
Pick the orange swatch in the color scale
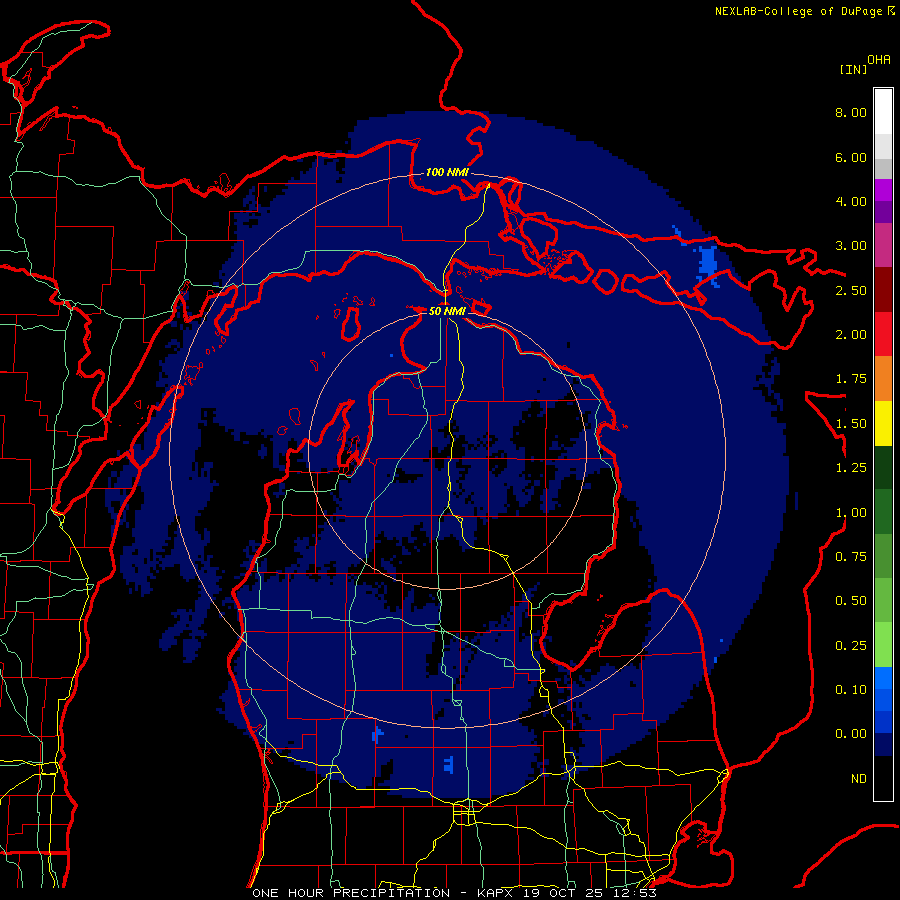click(x=883, y=379)
